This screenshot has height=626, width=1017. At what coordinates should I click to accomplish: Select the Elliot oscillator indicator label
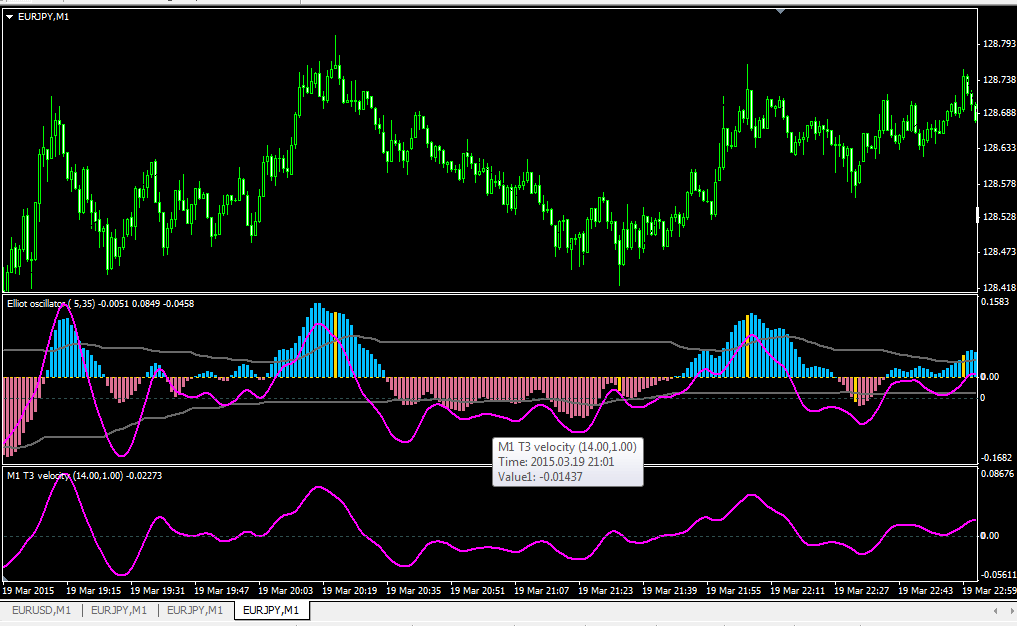(101, 304)
